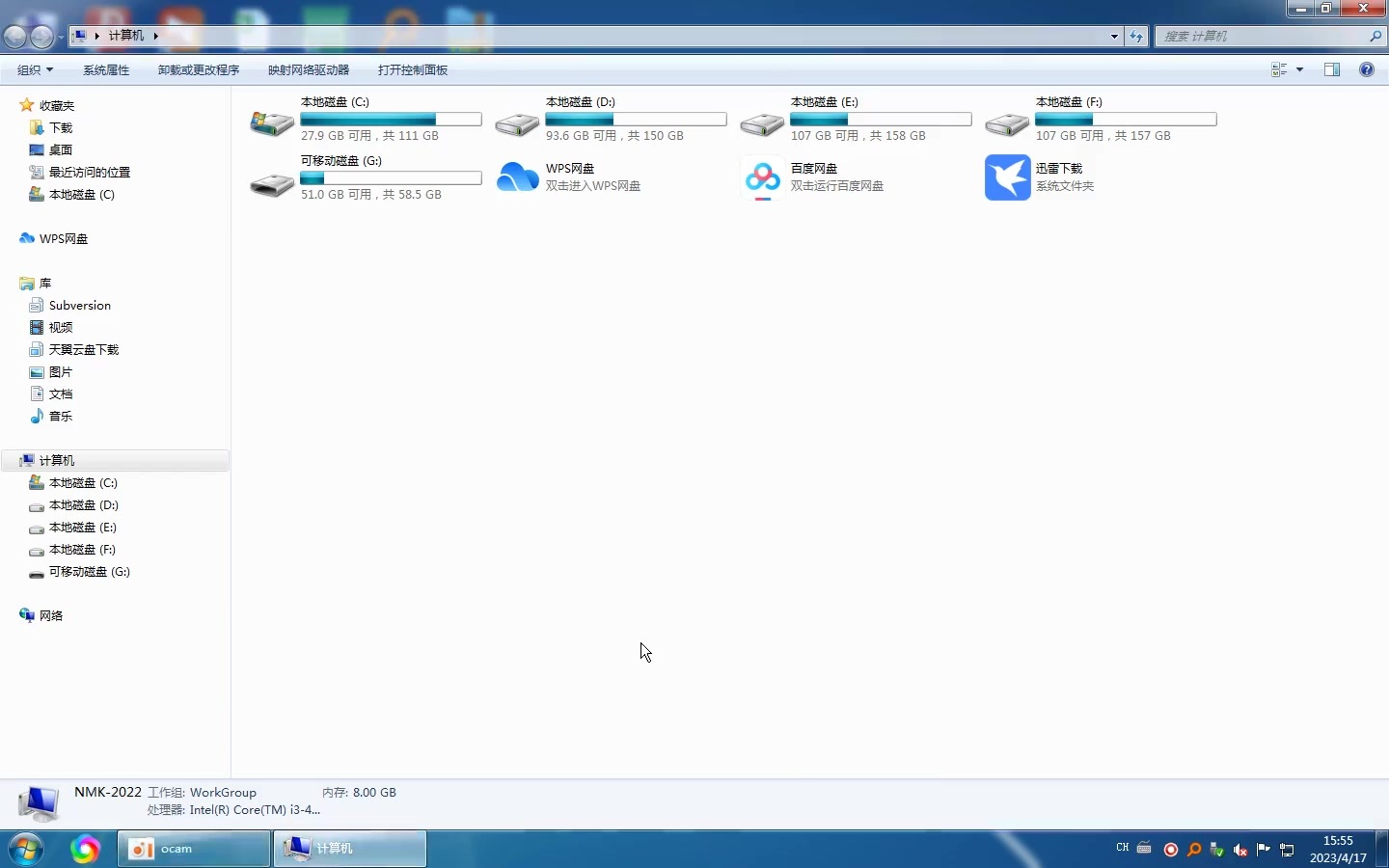Click the Windows Start orb
Viewport: 1389px width, 868px height.
(26, 849)
